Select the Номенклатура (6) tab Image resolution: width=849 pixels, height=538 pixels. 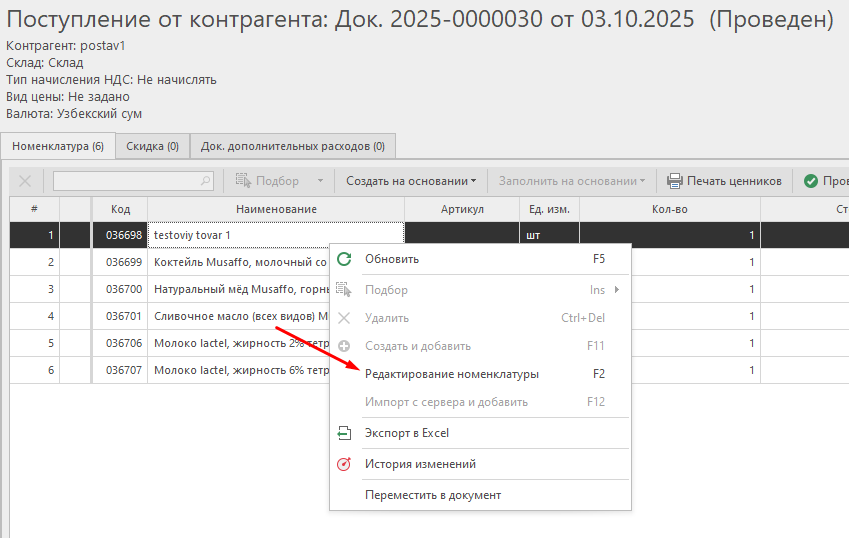tap(58, 146)
